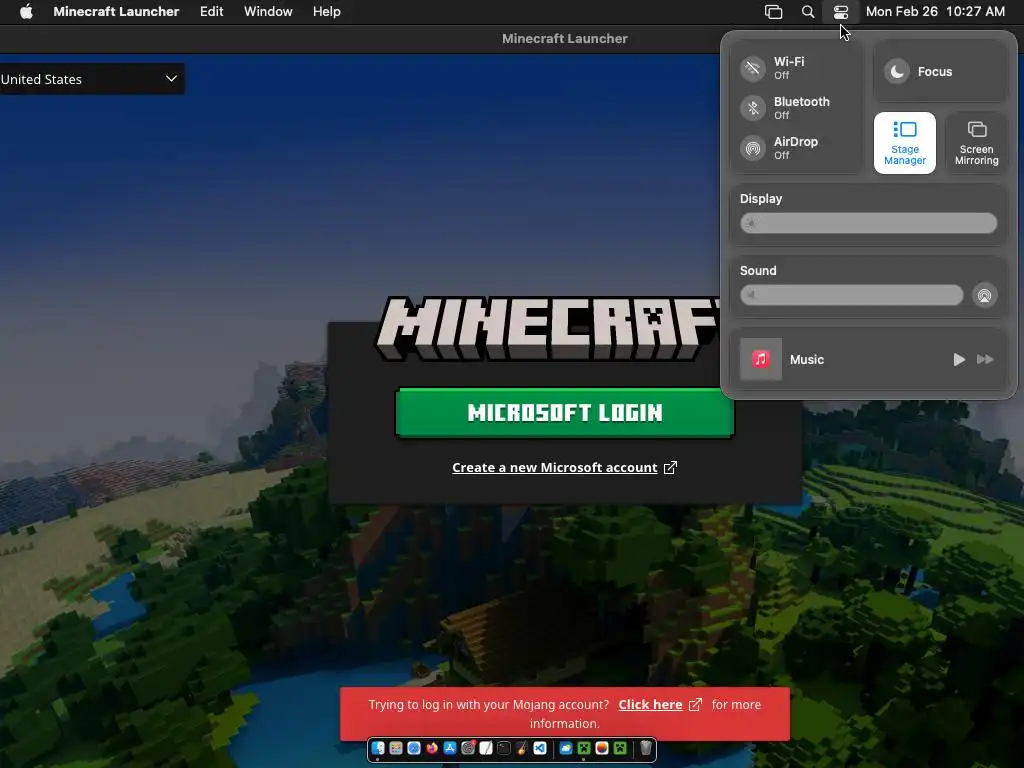Open TextEdit from the dock
Screen dimensions: 1024x768
tap(486, 748)
